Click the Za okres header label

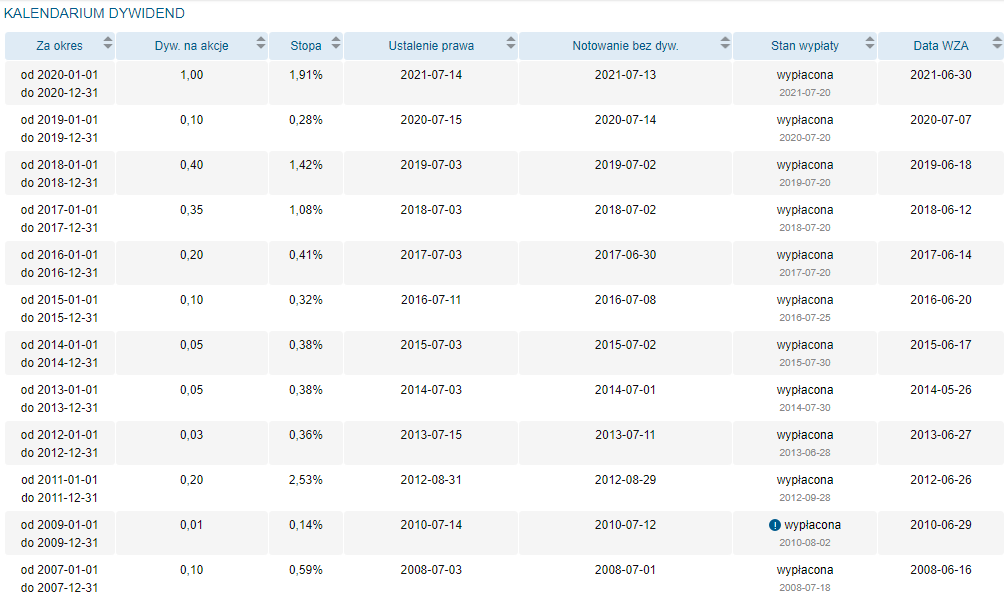pos(60,46)
